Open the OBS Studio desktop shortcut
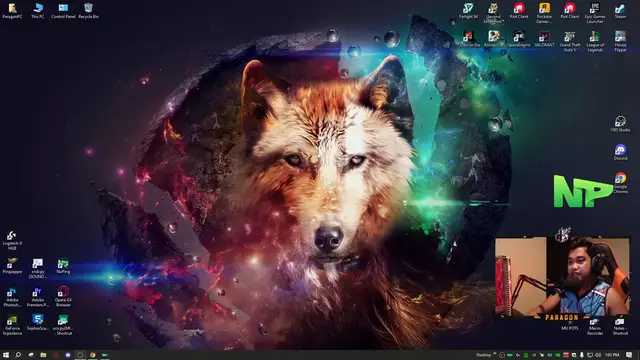 tap(620, 124)
